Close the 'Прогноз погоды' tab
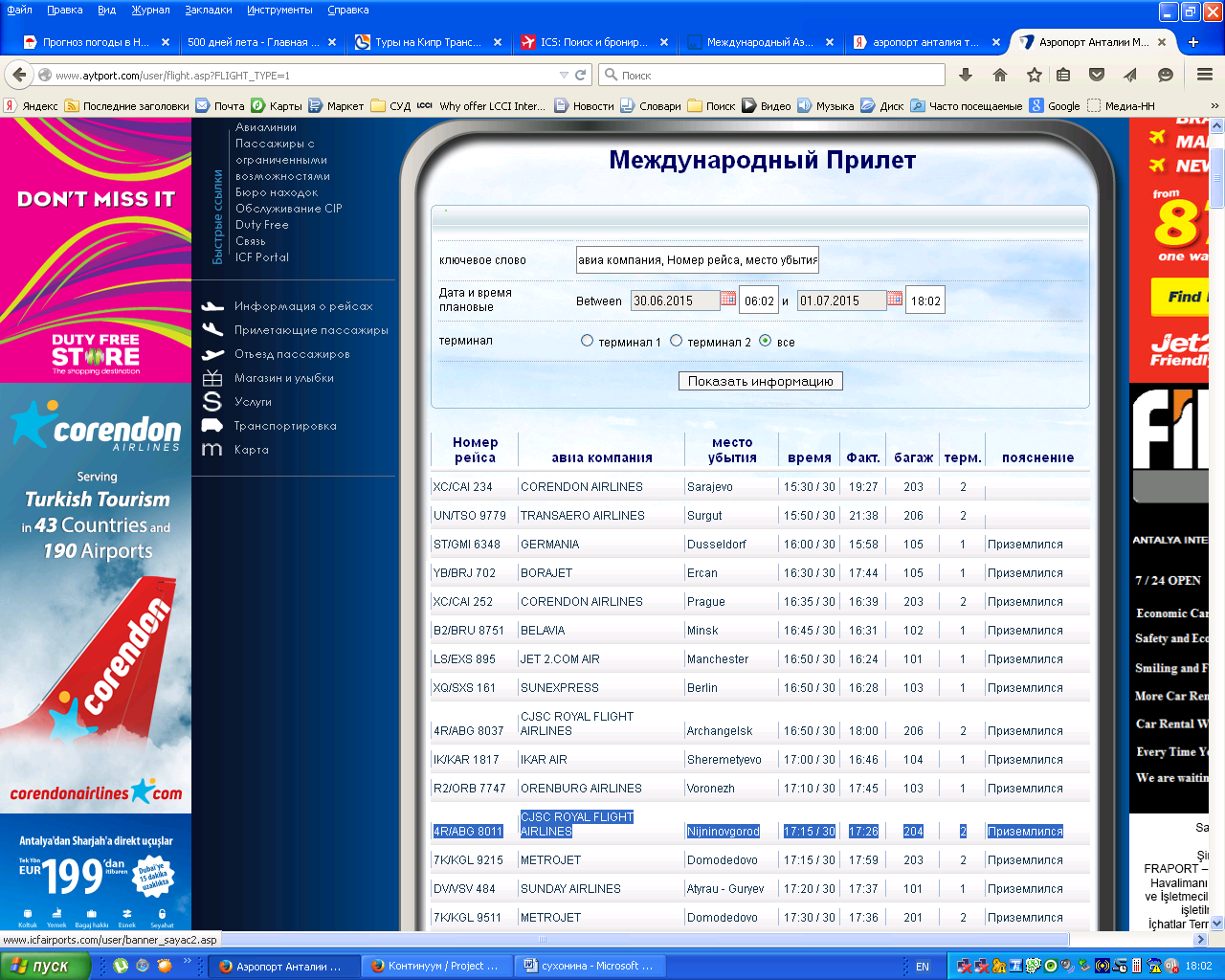The height and width of the screenshot is (980, 1225). [166, 42]
